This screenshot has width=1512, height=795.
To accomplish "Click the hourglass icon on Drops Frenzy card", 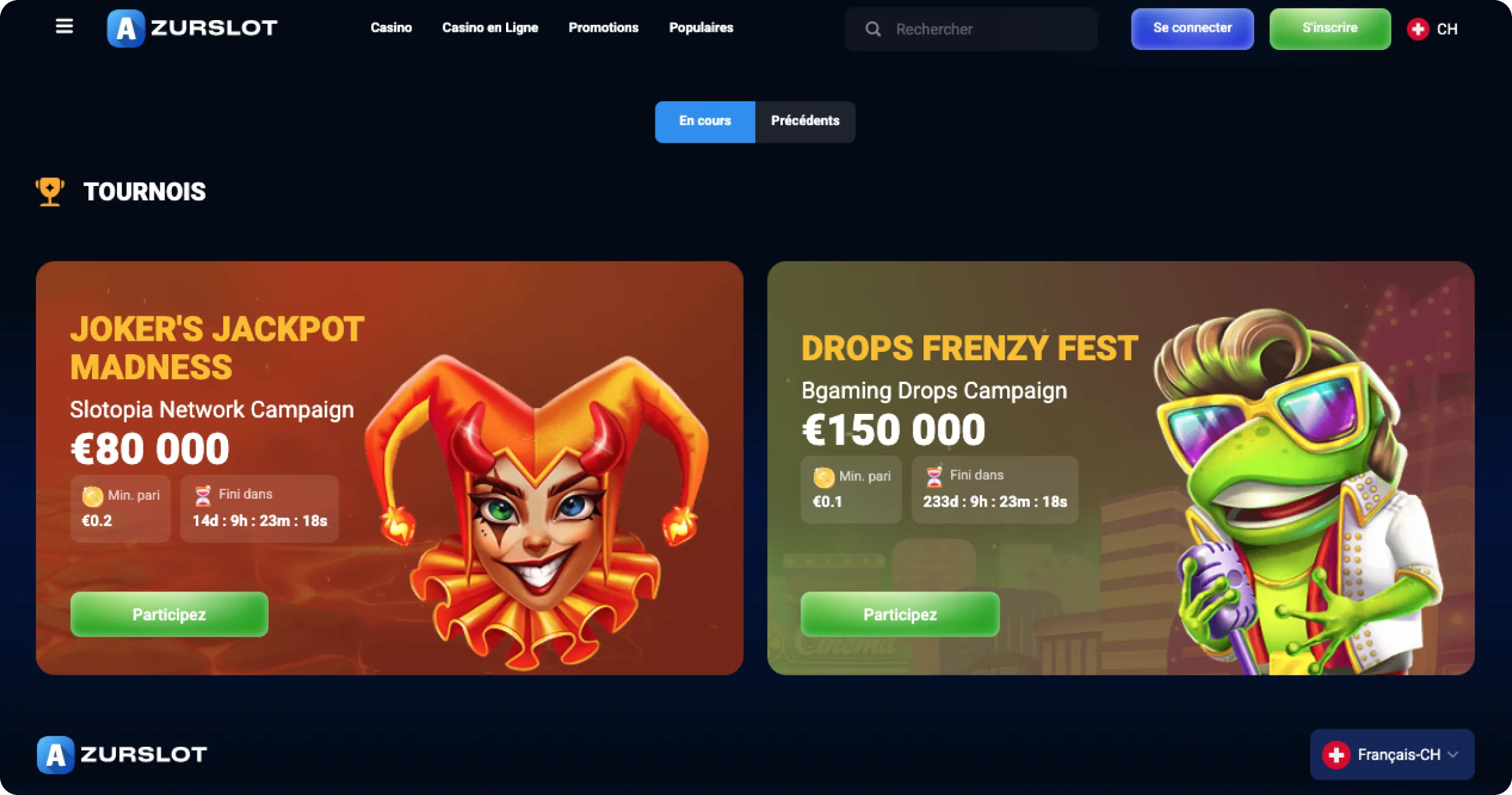I will [x=934, y=476].
